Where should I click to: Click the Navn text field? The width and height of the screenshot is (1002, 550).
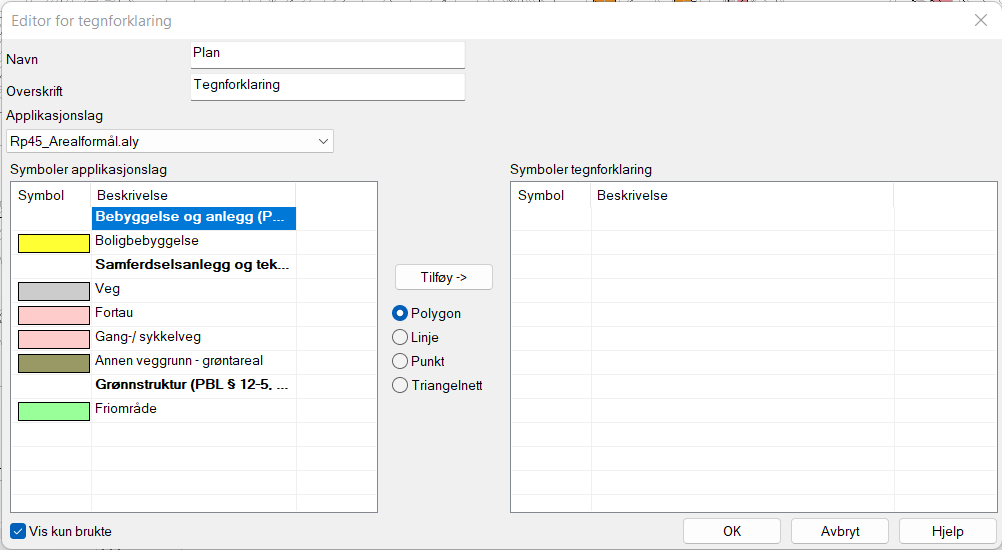click(x=327, y=54)
